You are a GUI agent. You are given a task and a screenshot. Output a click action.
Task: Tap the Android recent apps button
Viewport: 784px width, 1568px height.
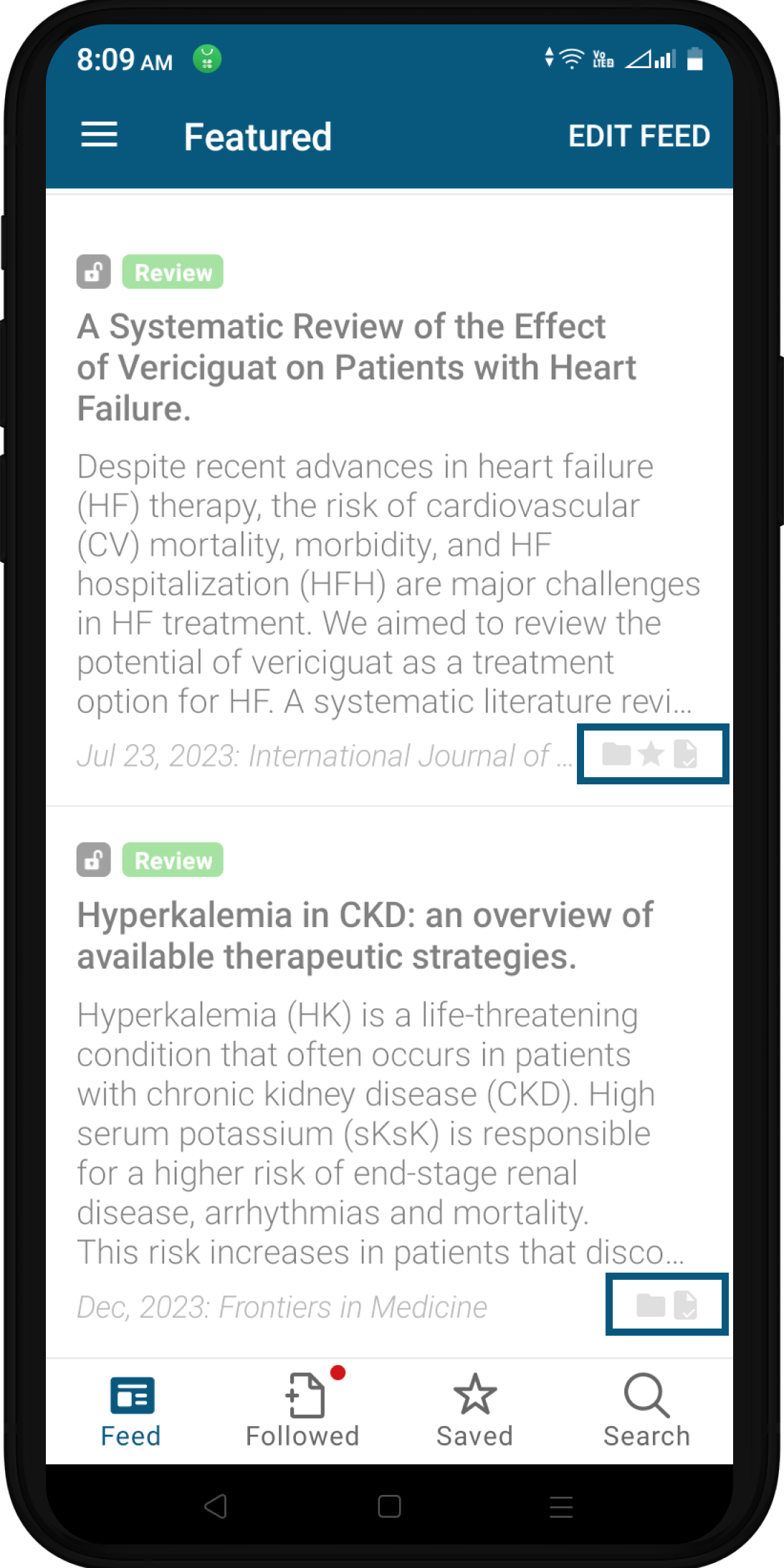[x=561, y=1506]
